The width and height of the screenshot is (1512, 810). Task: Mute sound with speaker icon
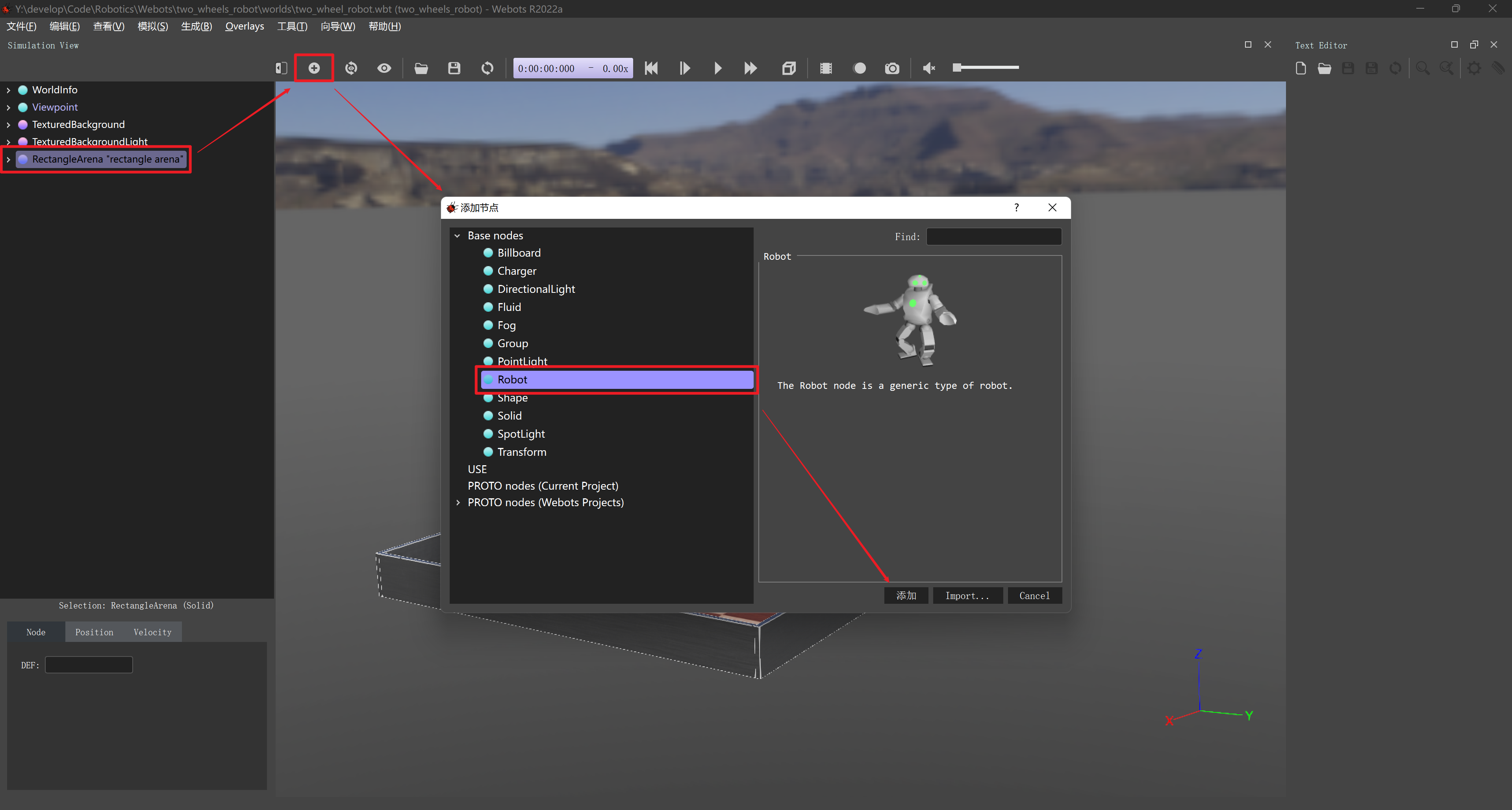[x=928, y=68]
